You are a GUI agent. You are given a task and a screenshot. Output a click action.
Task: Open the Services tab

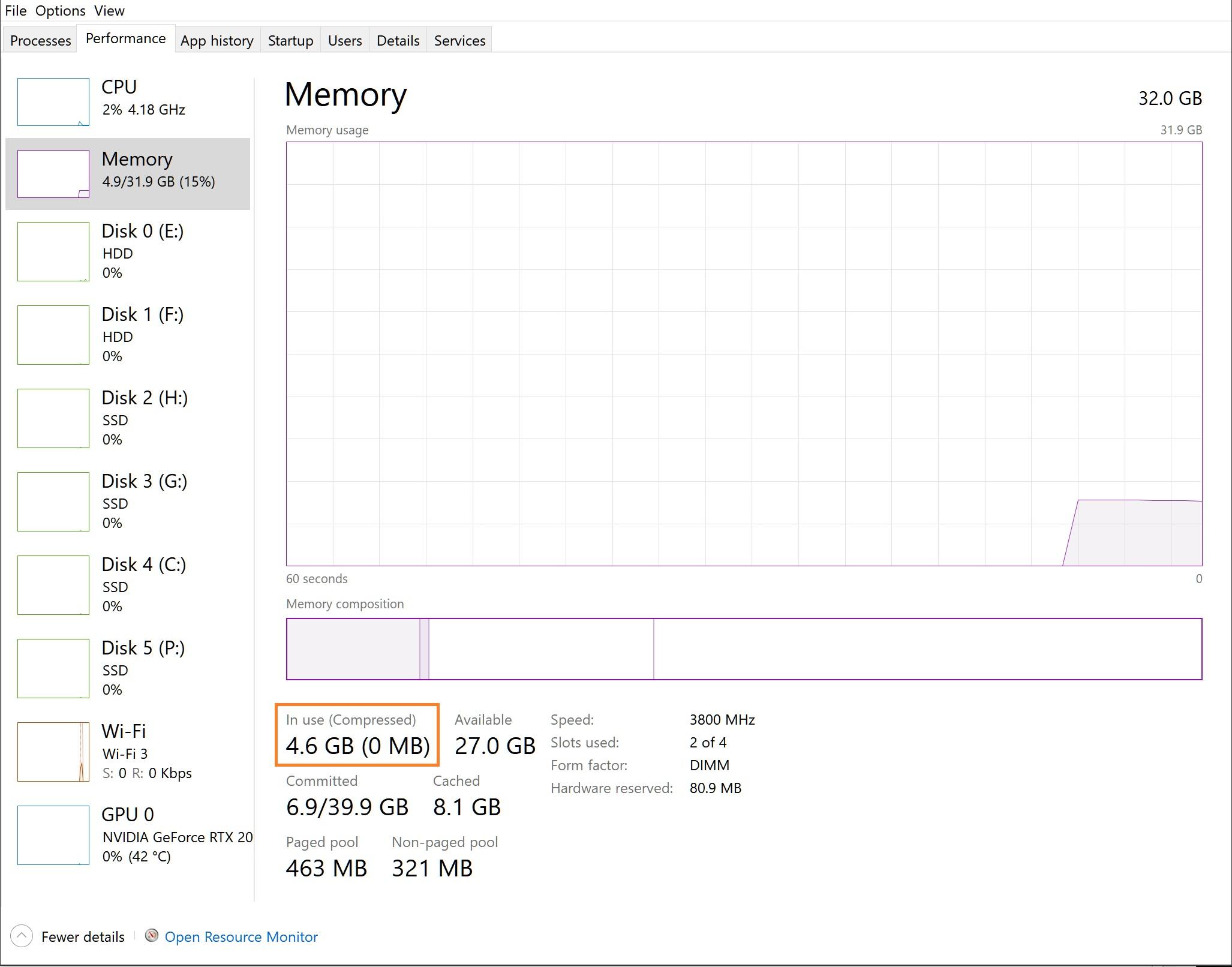[x=459, y=40]
